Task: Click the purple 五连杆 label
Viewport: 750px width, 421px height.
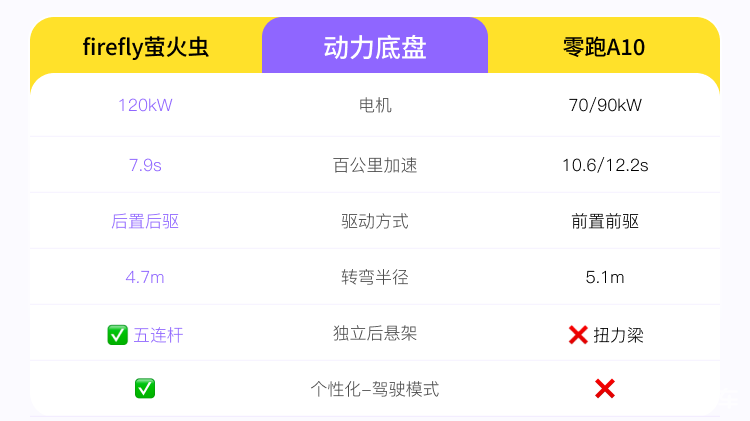Action: (158, 335)
